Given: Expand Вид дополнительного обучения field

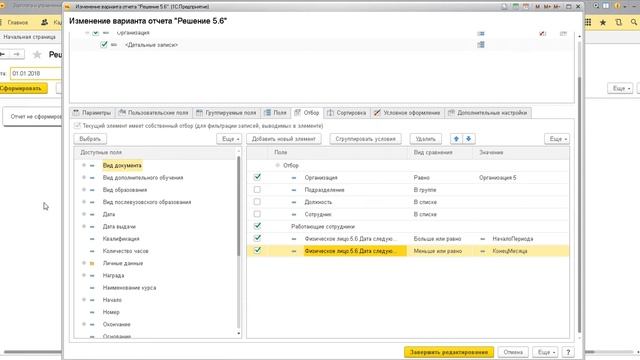Looking at the screenshot, I should [x=84, y=178].
